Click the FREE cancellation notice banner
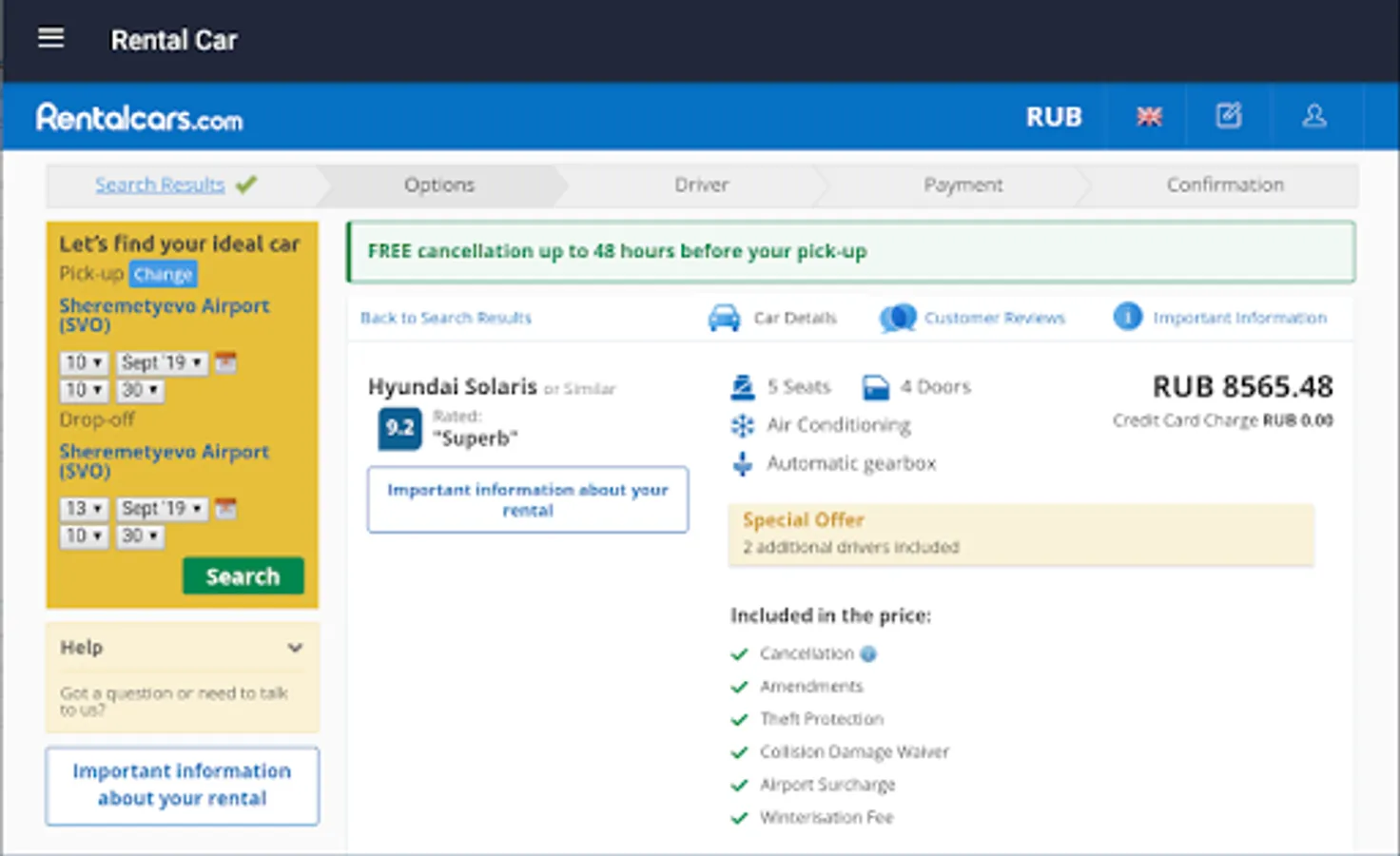Image resolution: width=1400 pixels, height=856 pixels. (x=851, y=252)
